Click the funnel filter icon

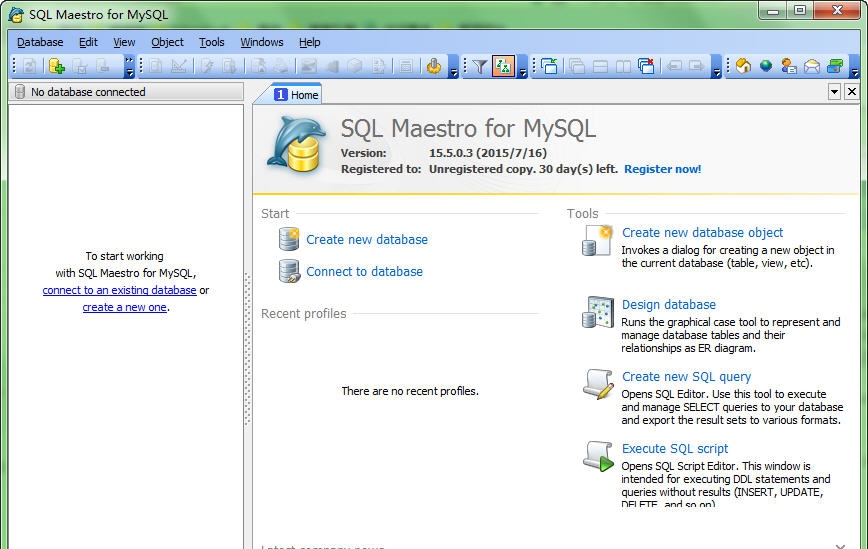(x=479, y=66)
